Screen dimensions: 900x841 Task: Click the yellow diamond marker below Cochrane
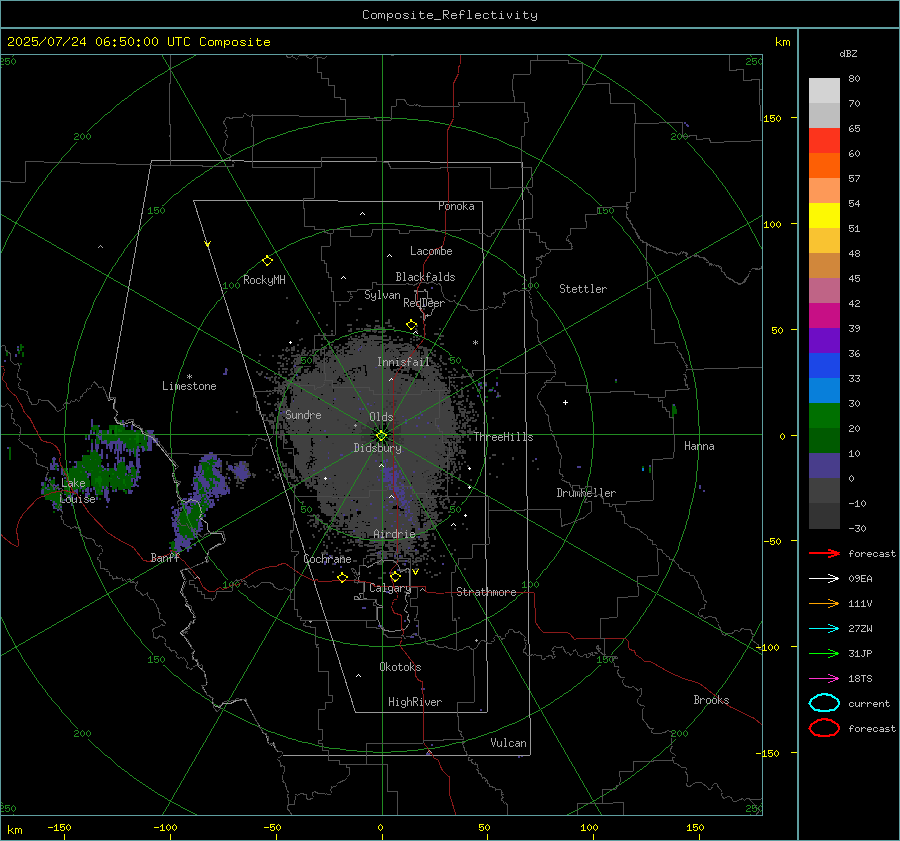[x=342, y=577]
